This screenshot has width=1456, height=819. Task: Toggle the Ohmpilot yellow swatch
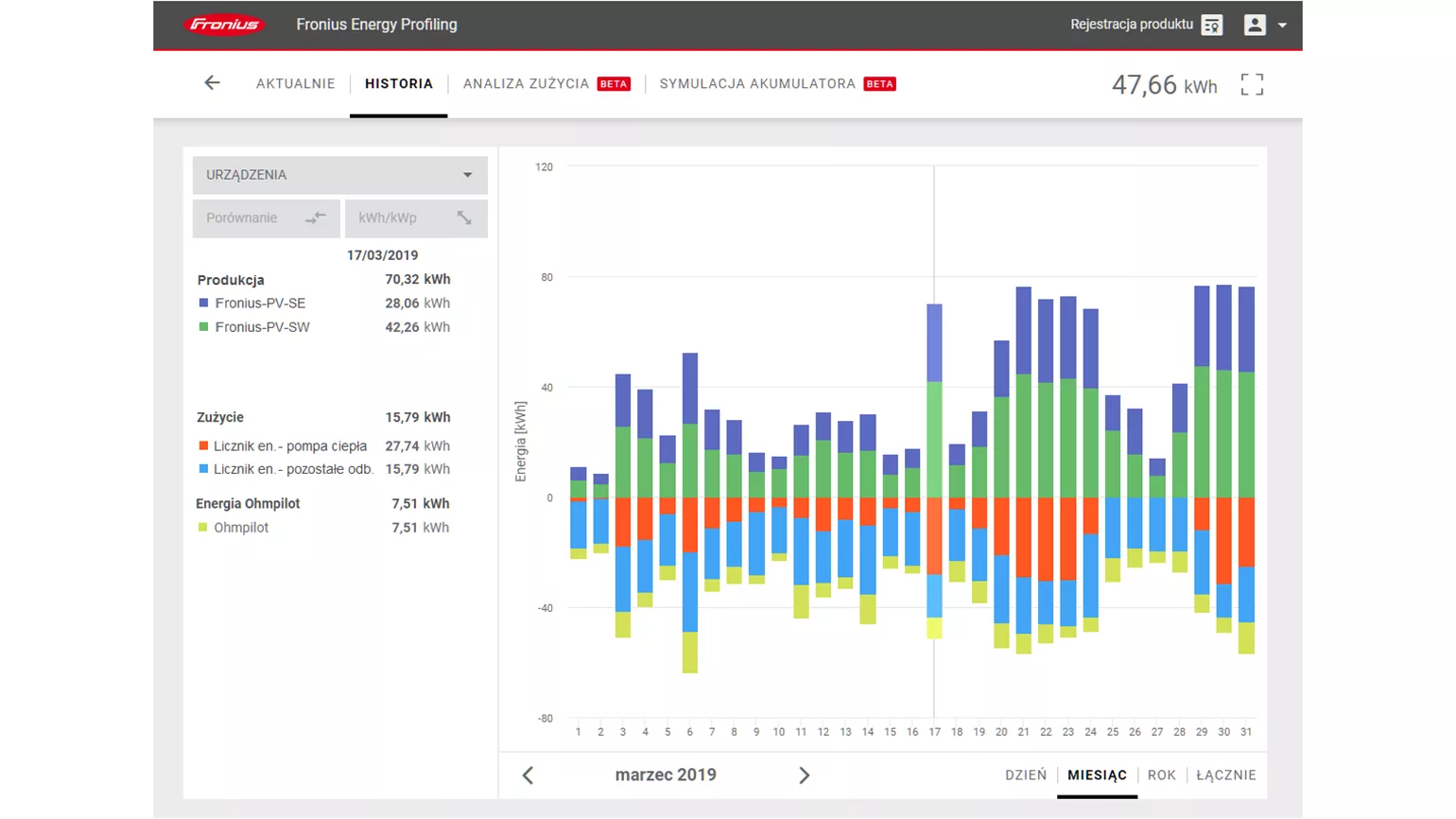(x=202, y=528)
